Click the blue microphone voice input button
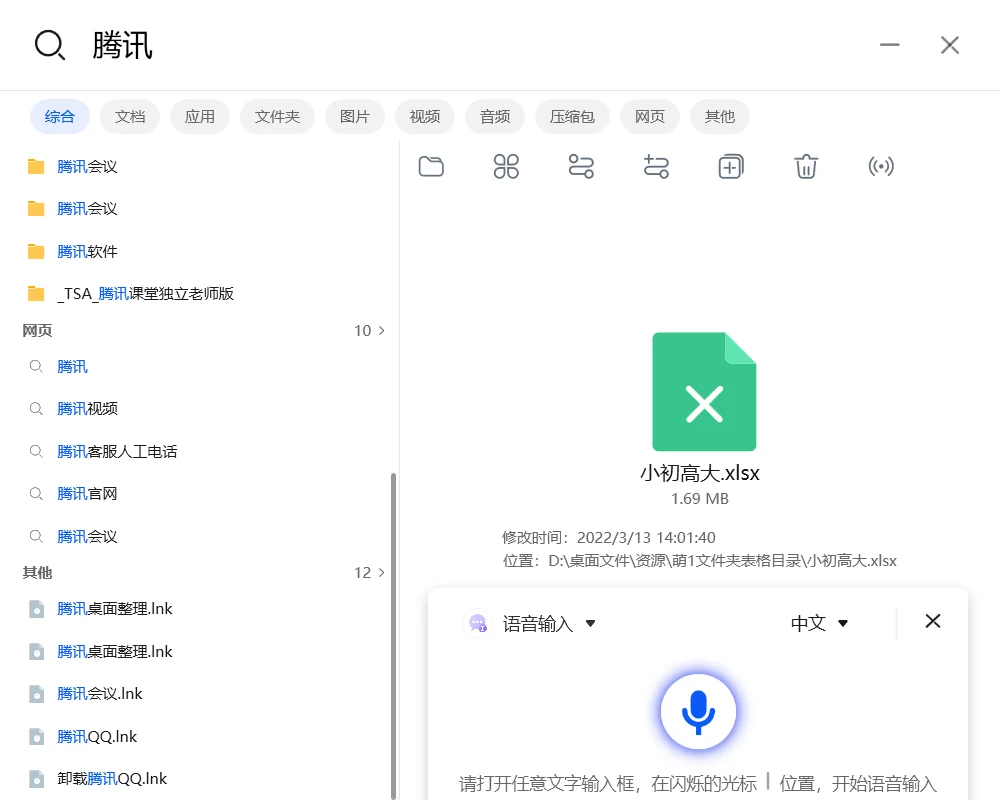Screen dimensions: 1000x800 click(x=698, y=711)
